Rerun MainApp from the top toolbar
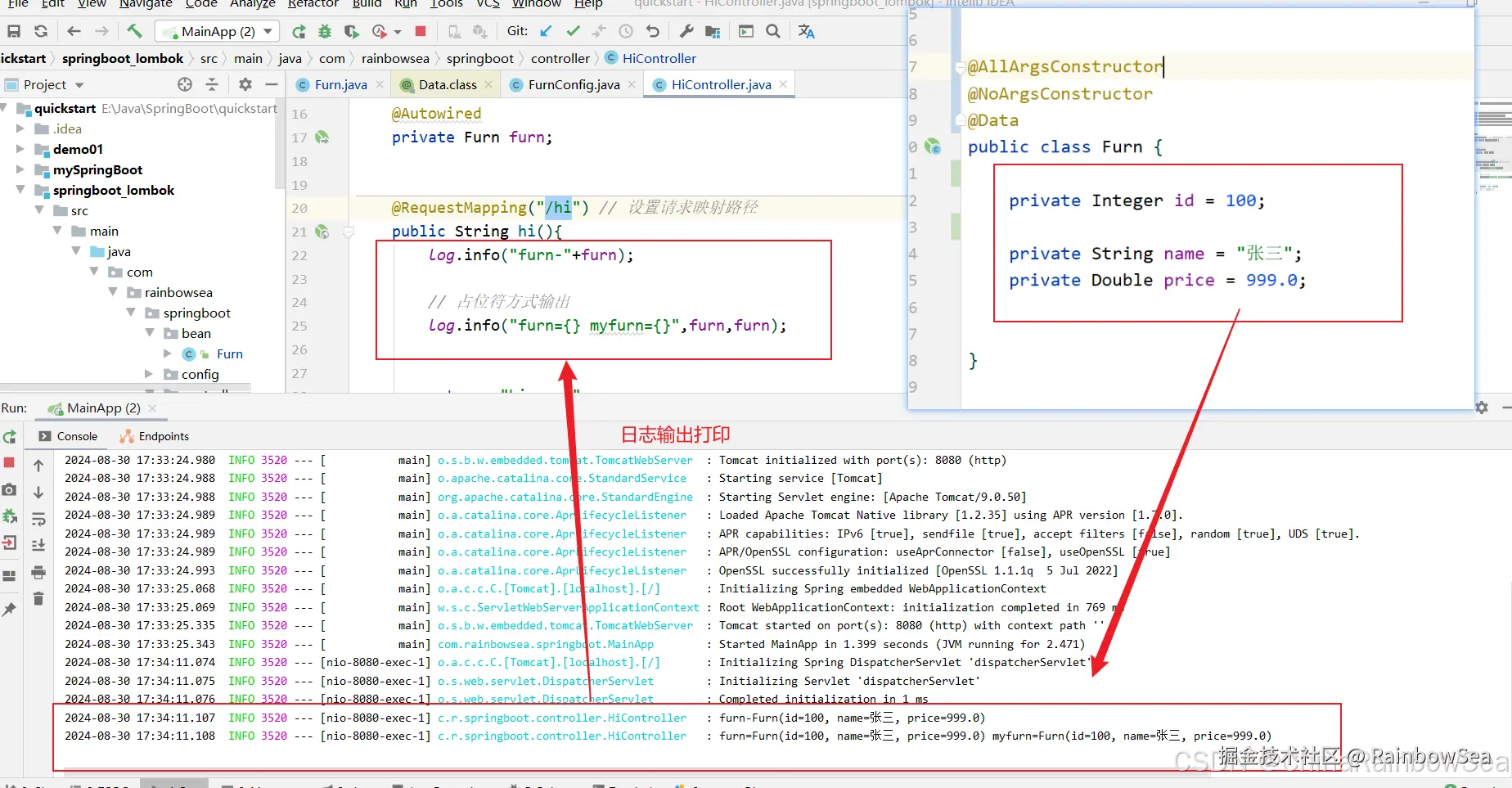The height and width of the screenshot is (788, 1512). [299, 32]
